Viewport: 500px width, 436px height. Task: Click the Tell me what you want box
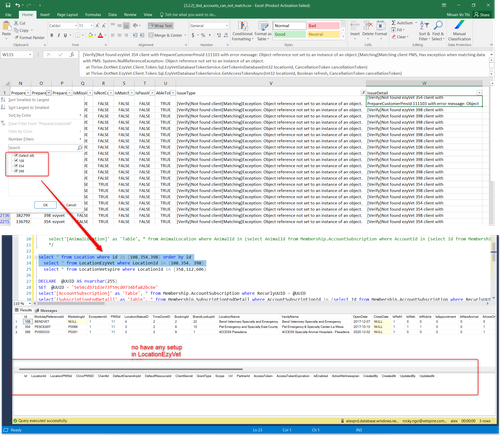tap(188, 15)
